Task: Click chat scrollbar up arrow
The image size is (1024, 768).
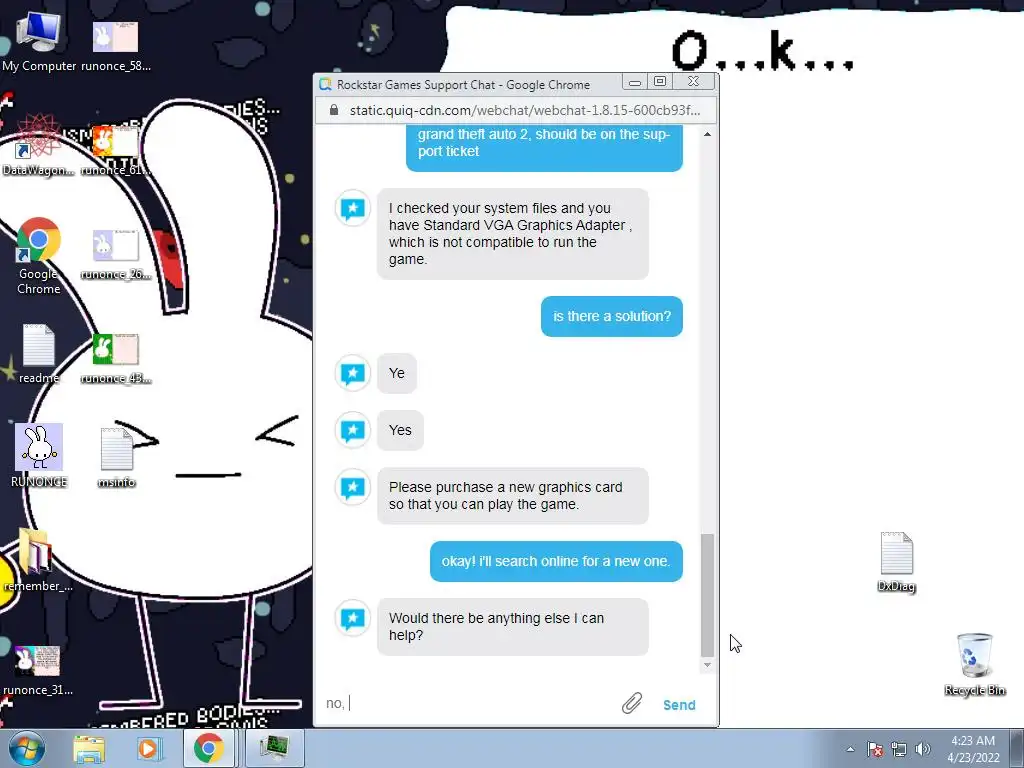Action: click(x=707, y=134)
